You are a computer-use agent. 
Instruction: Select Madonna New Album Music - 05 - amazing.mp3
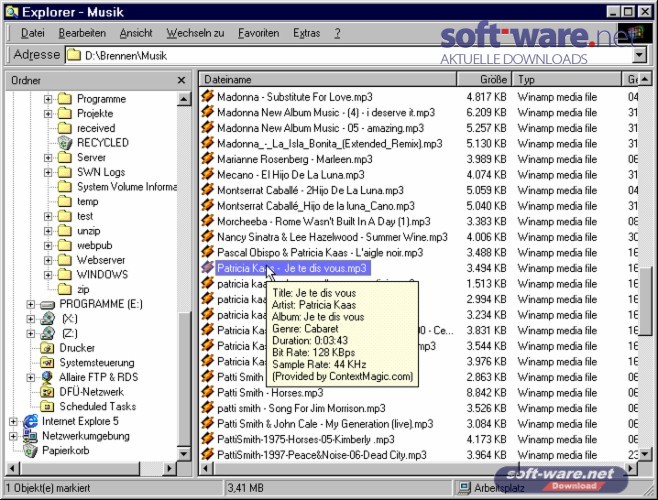pos(321,128)
